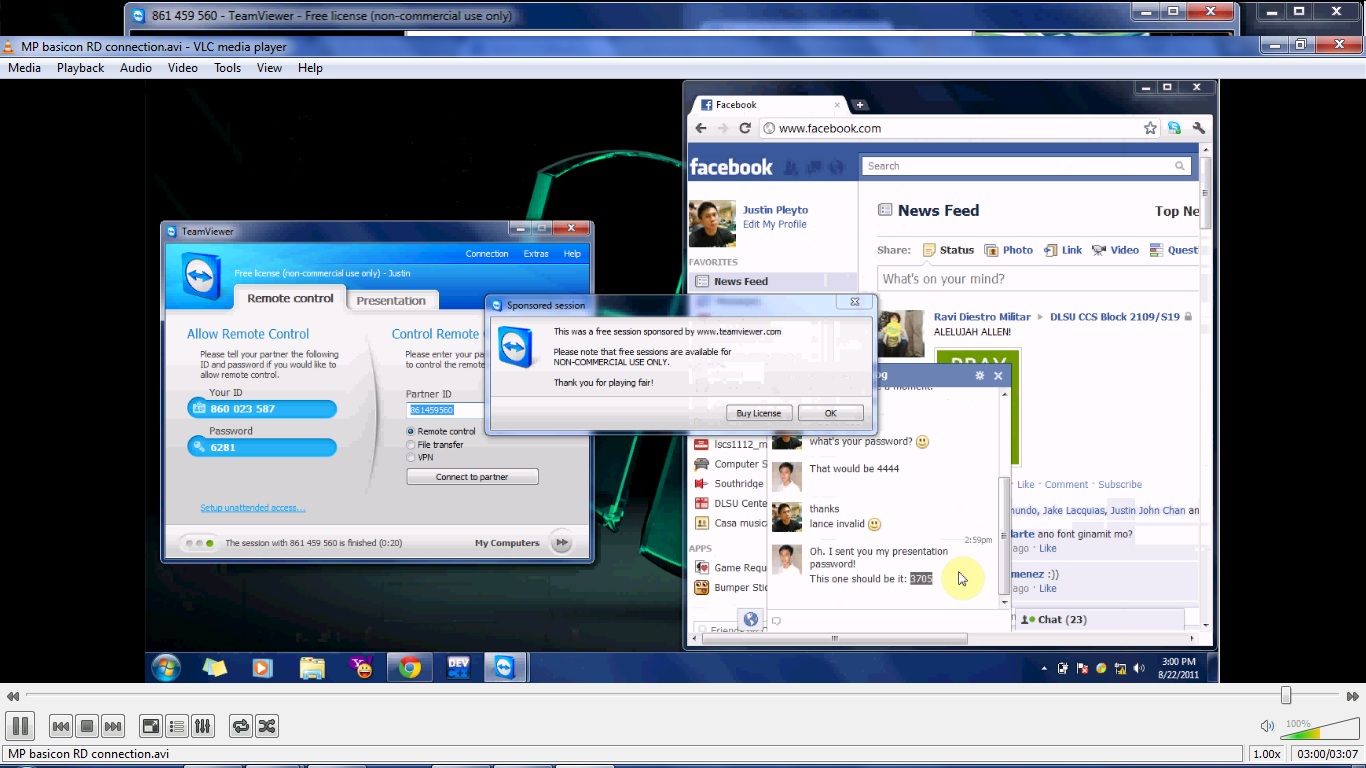Switch to the Presentation tab
This screenshot has width=1366, height=768.
[x=392, y=300]
